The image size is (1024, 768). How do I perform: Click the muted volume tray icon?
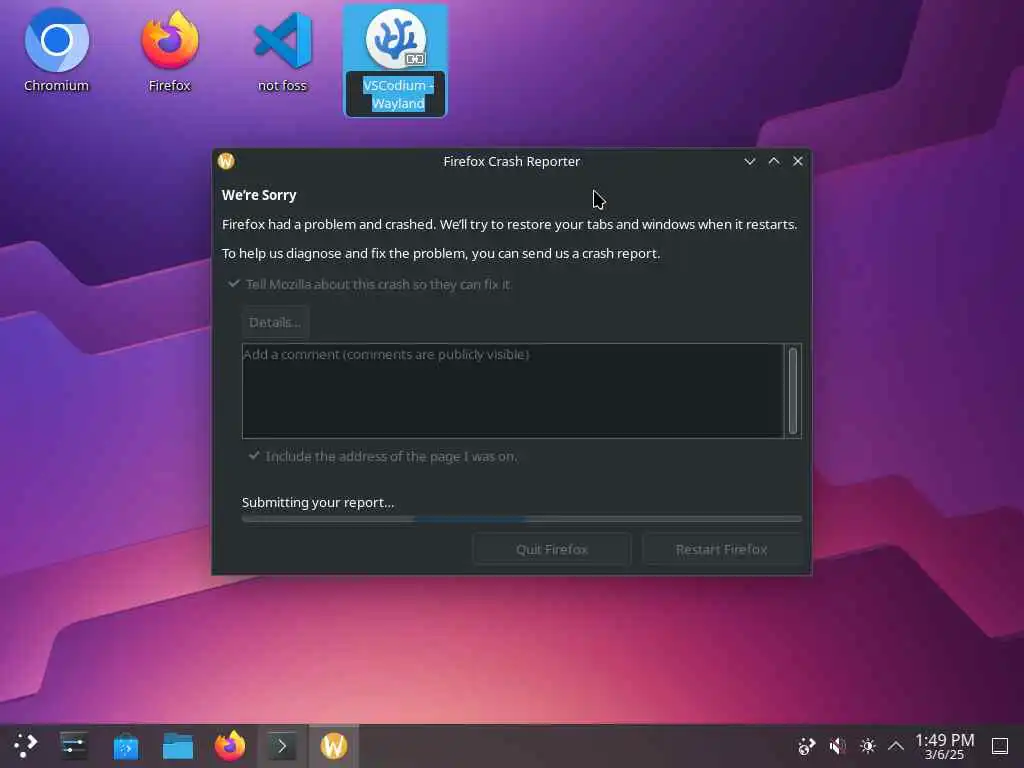(x=837, y=746)
